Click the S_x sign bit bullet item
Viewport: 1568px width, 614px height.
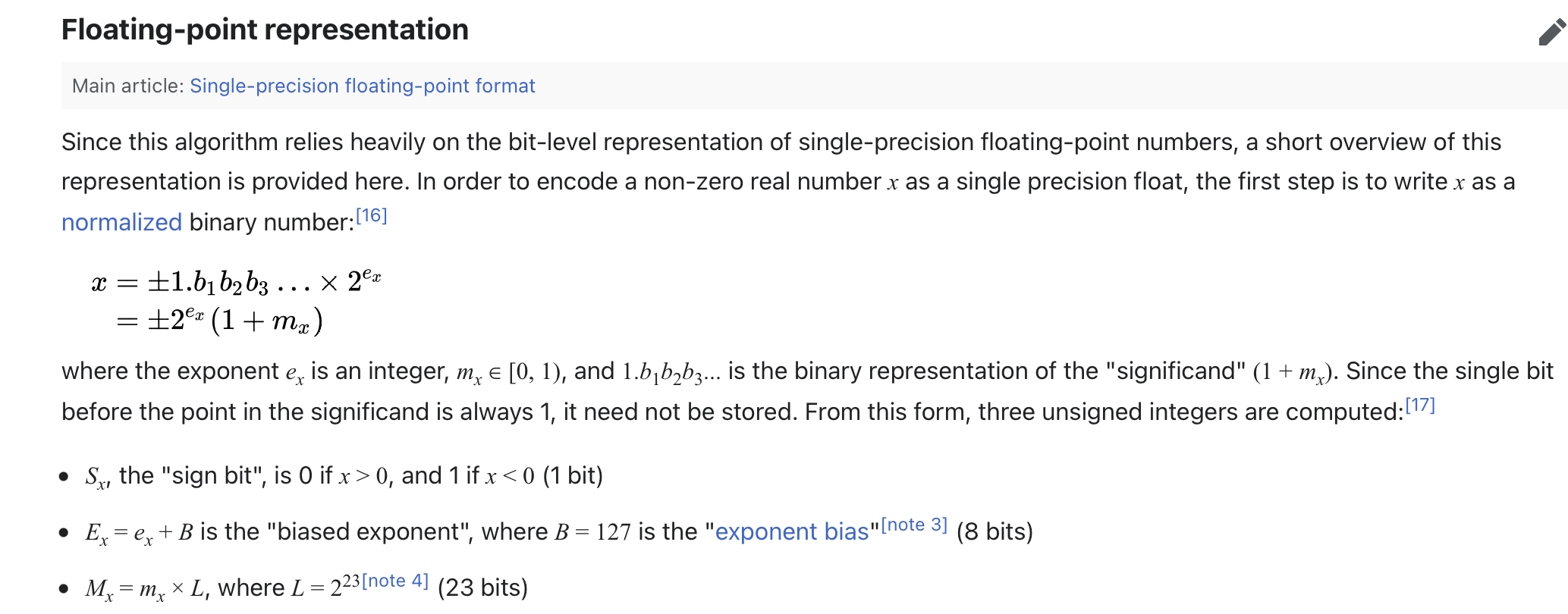(x=344, y=476)
